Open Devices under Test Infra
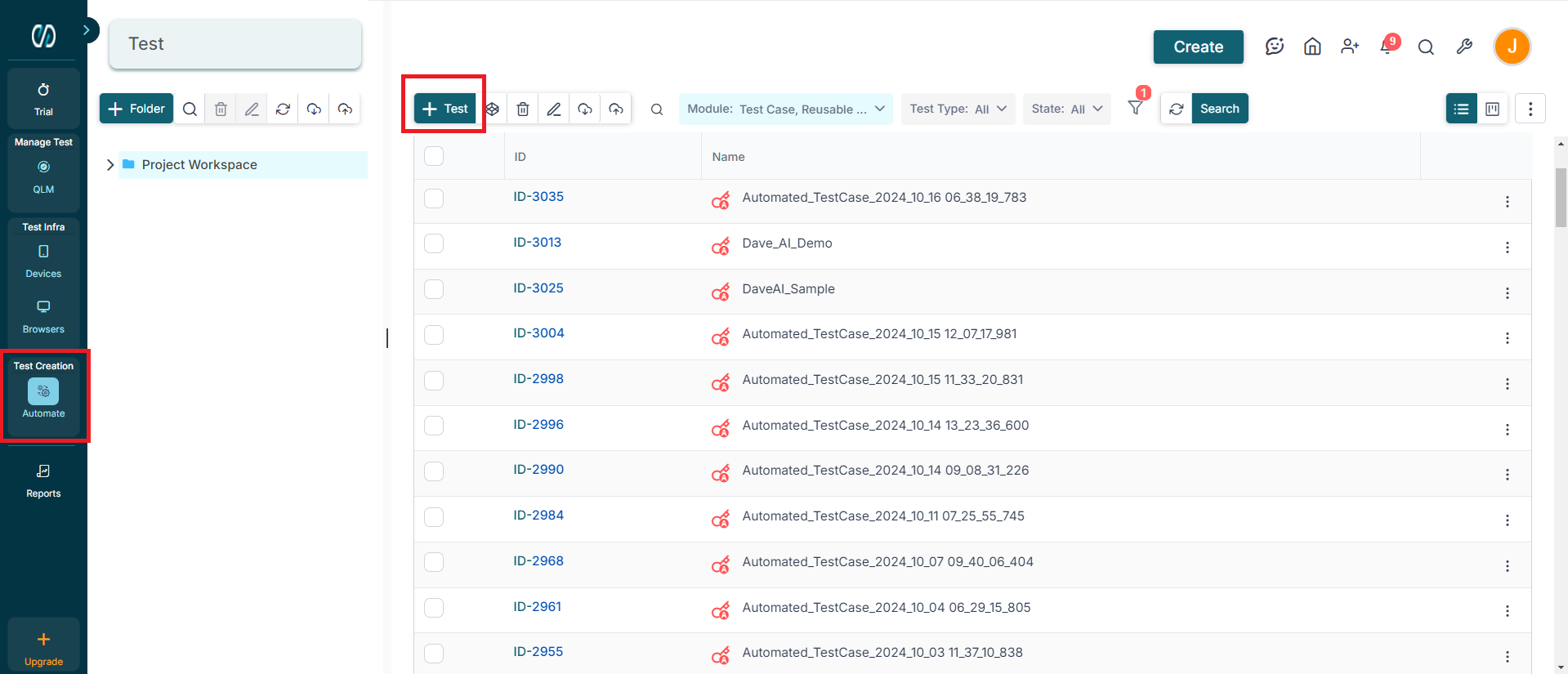This screenshot has height=674, width=1568. pos(43,261)
